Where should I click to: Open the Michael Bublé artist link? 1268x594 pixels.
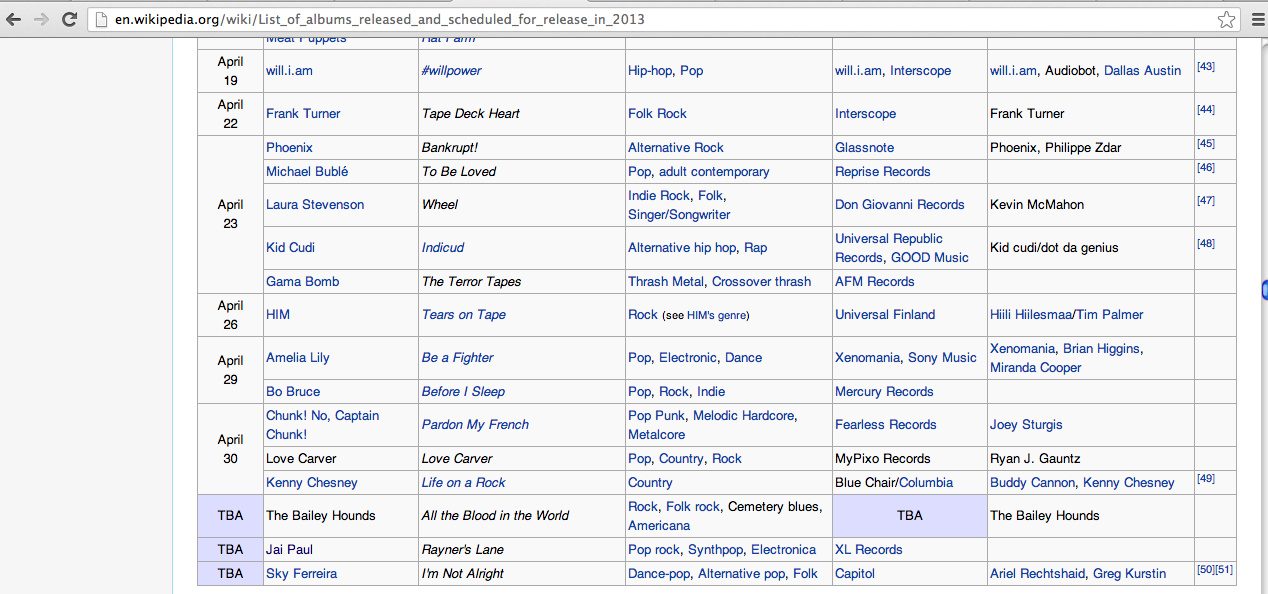point(307,172)
